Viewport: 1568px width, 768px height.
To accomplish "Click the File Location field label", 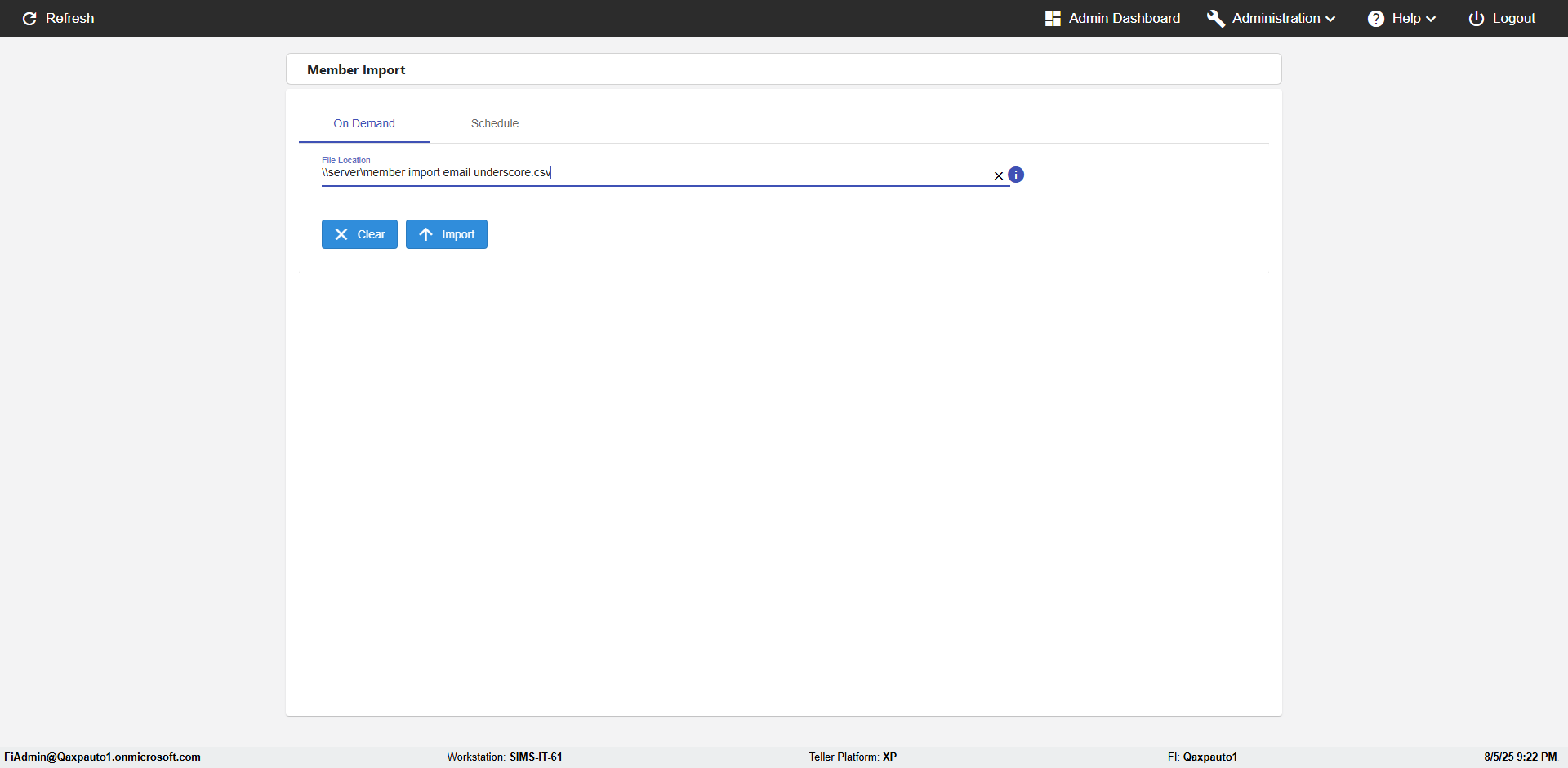I will coord(346,160).
